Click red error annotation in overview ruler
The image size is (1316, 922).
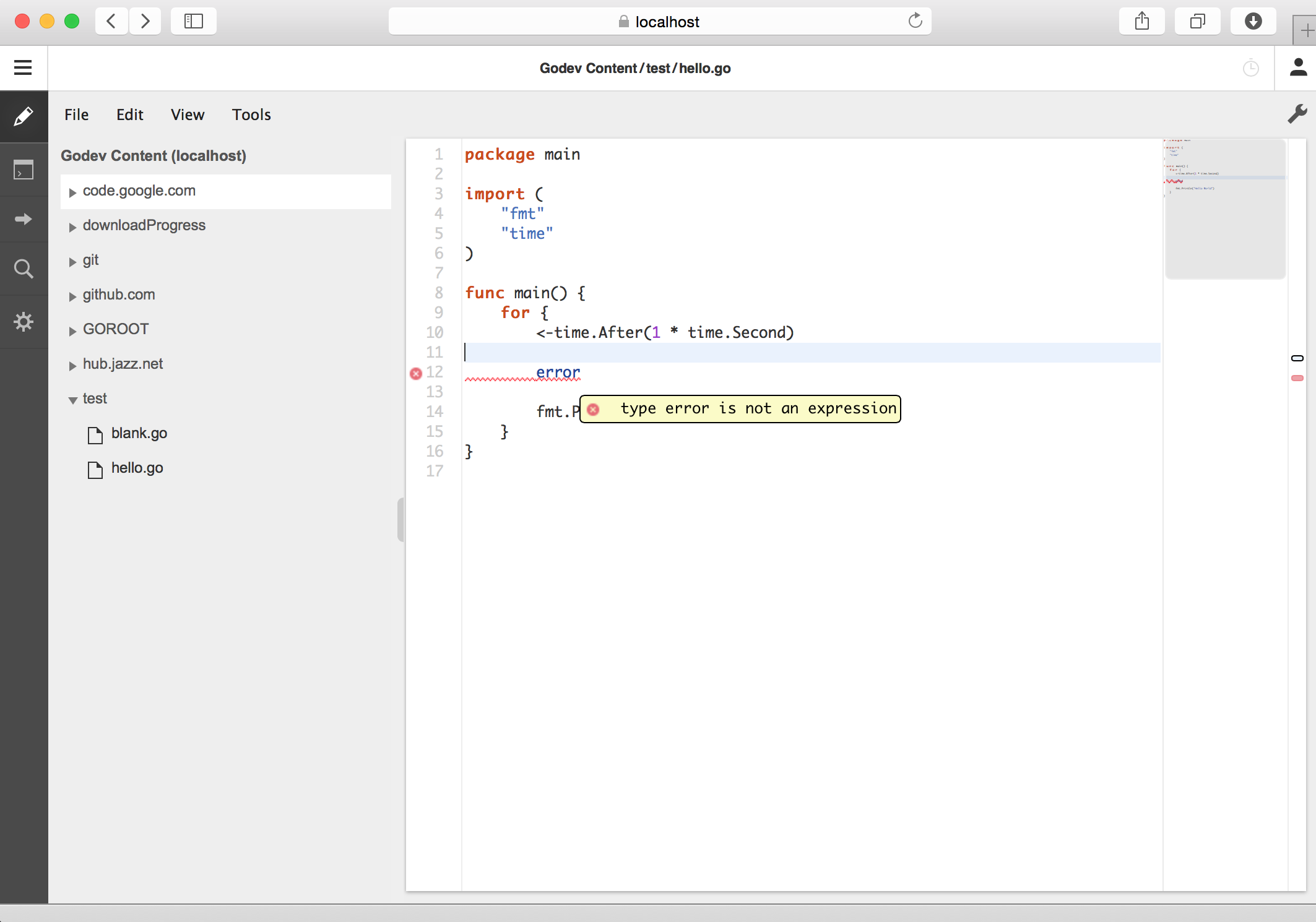[x=1297, y=378]
